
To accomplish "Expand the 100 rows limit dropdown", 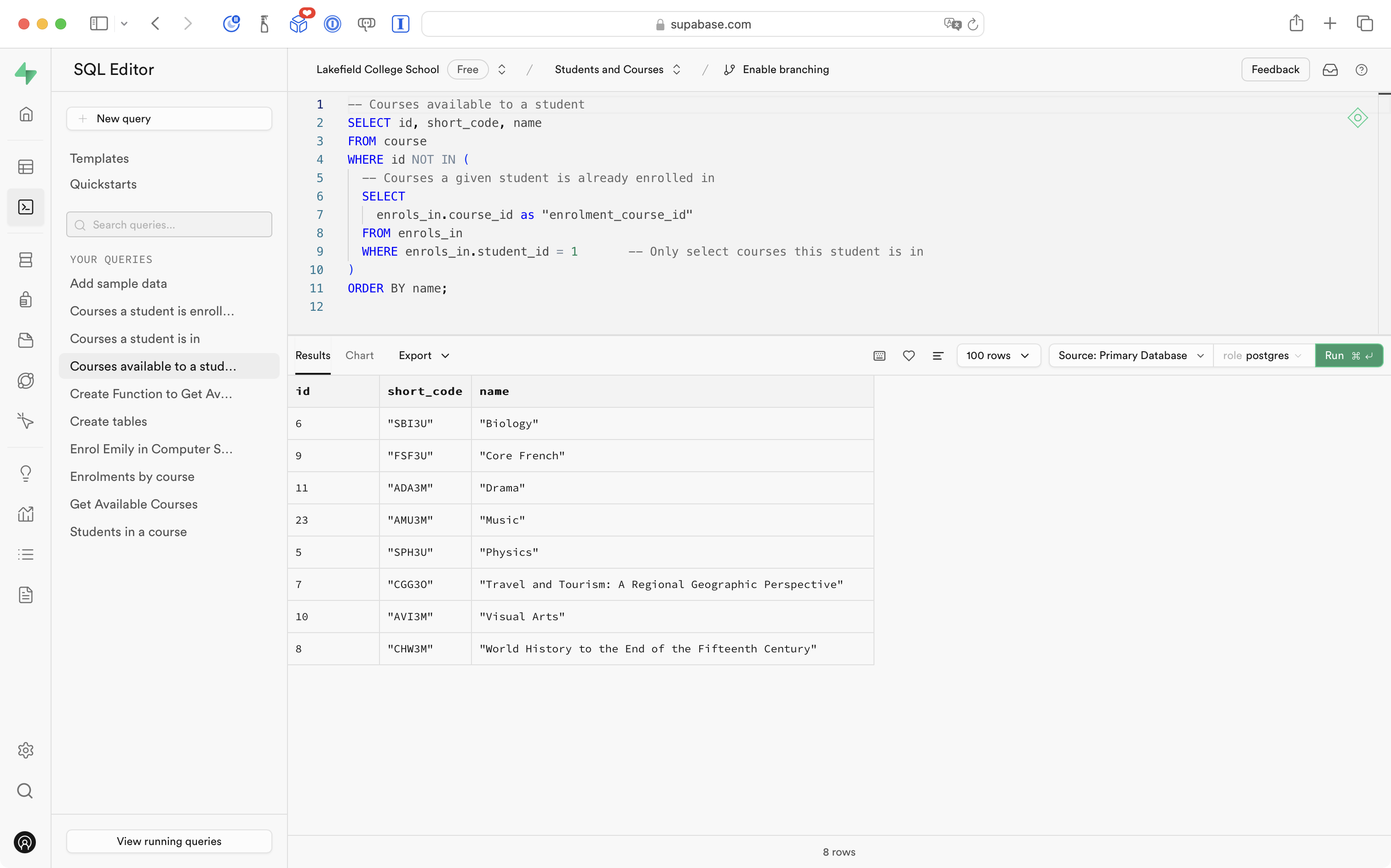I will [998, 355].
